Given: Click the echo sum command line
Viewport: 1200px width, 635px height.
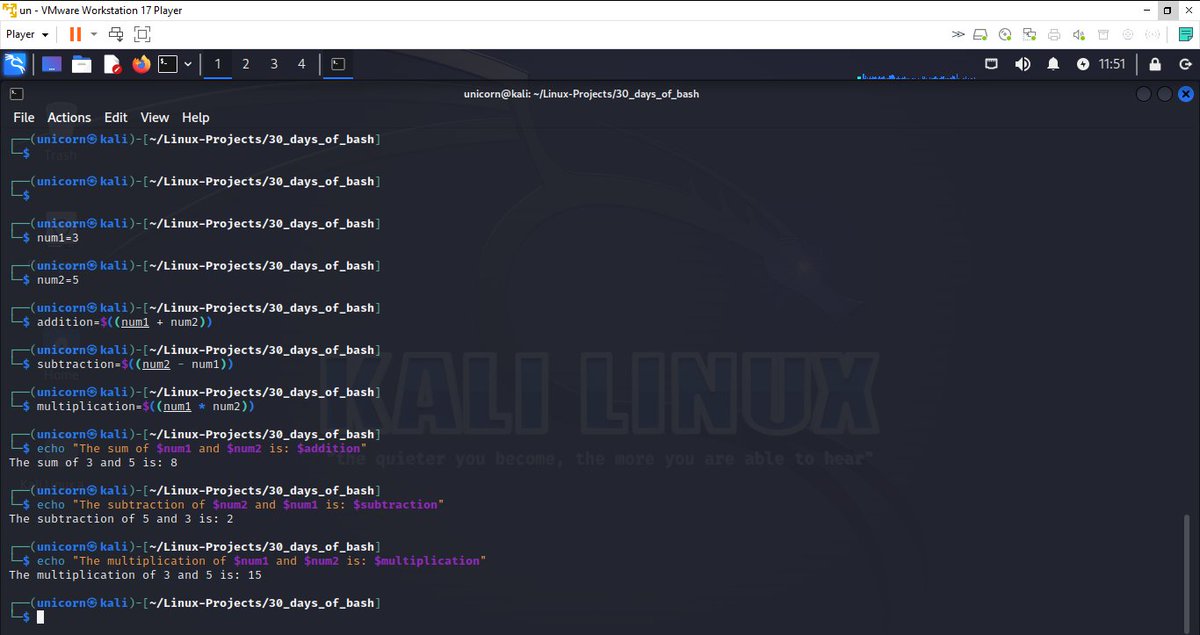Looking at the screenshot, I should pos(202,449).
